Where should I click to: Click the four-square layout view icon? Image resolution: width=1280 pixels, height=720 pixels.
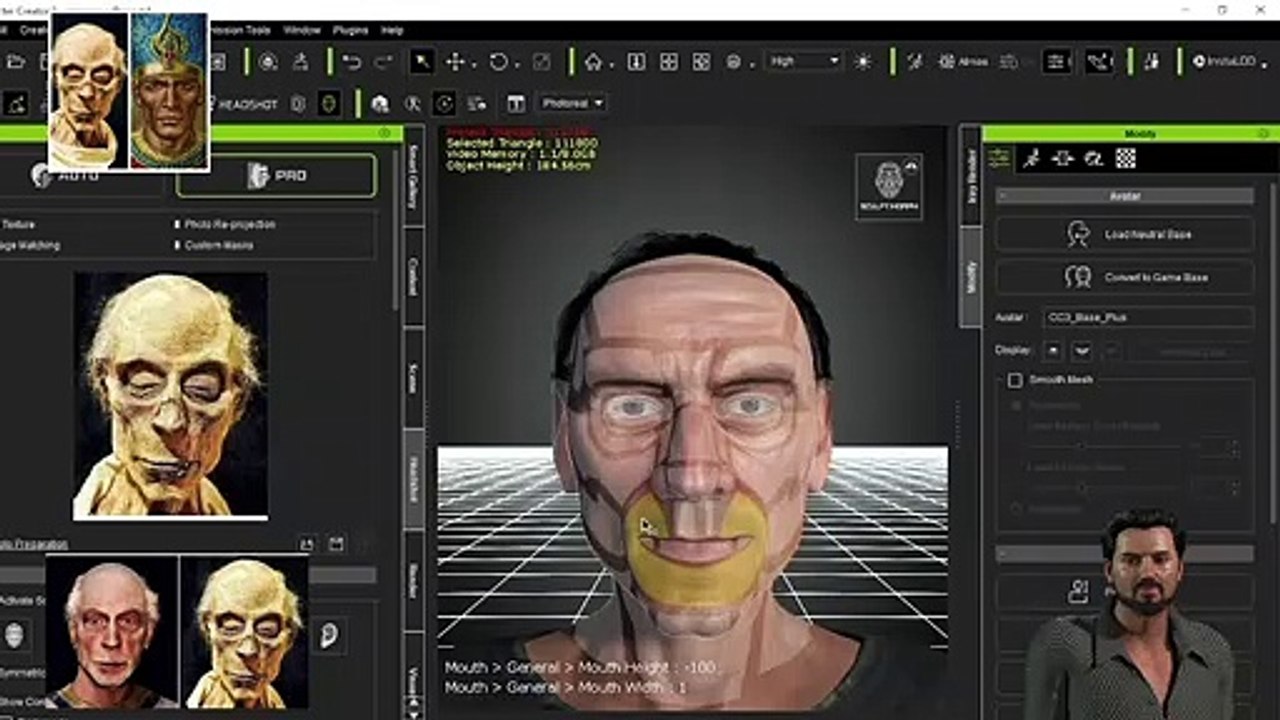669,62
